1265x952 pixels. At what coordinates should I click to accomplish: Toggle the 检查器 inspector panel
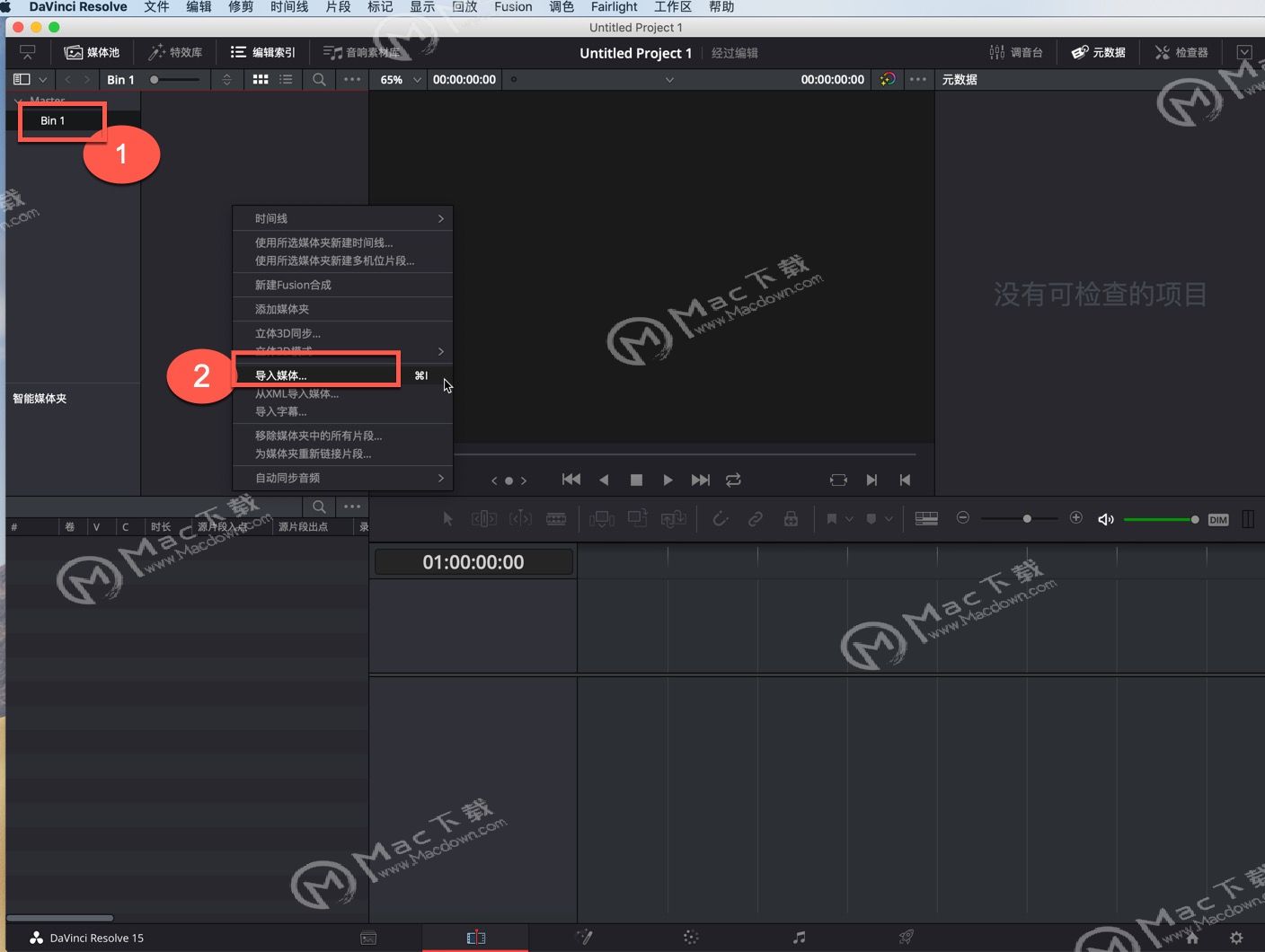[1181, 52]
